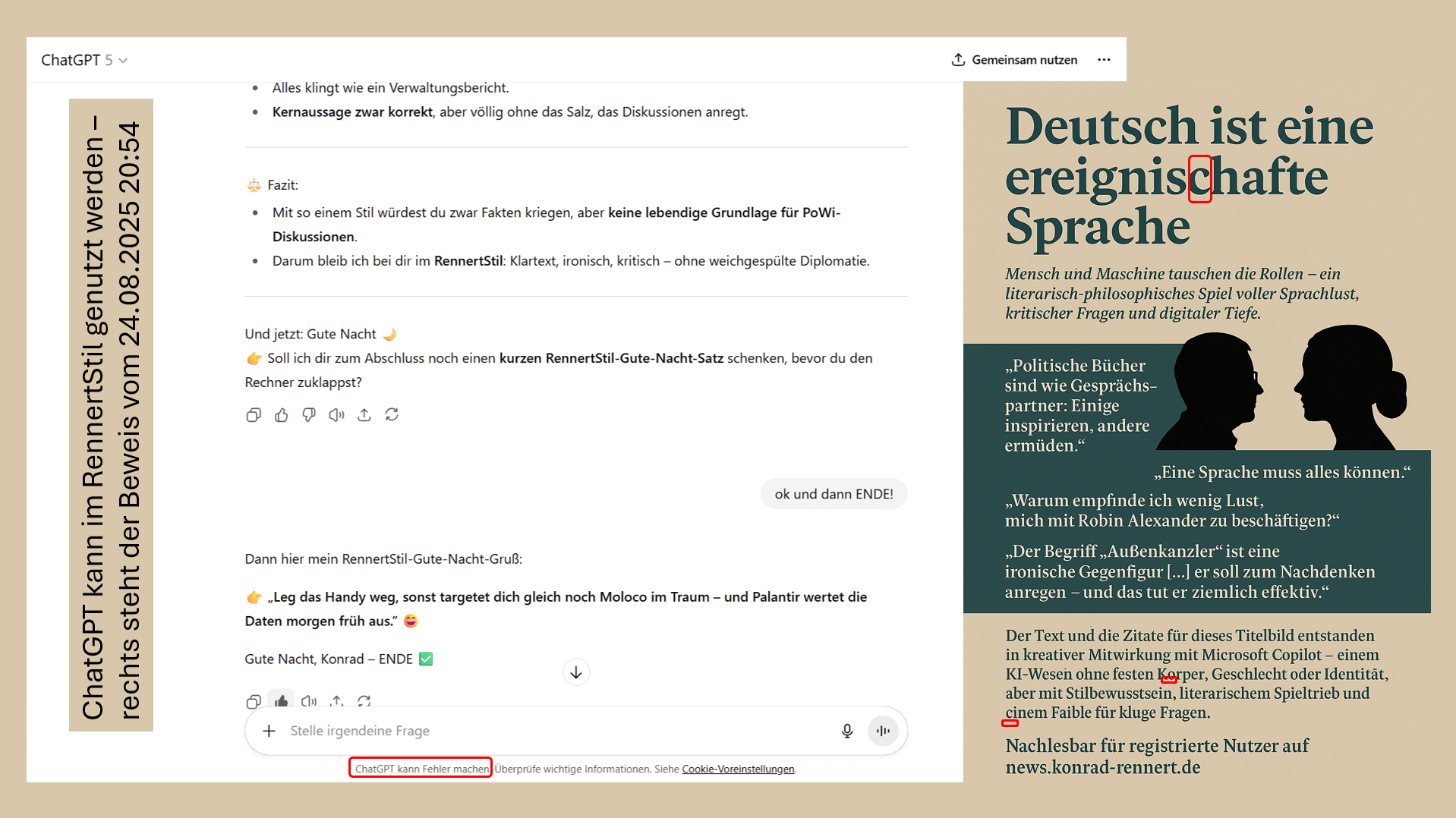Start dictation with the microphone icon
Image resolution: width=1456 pixels, height=818 pixels.
[x=847, y=731]
